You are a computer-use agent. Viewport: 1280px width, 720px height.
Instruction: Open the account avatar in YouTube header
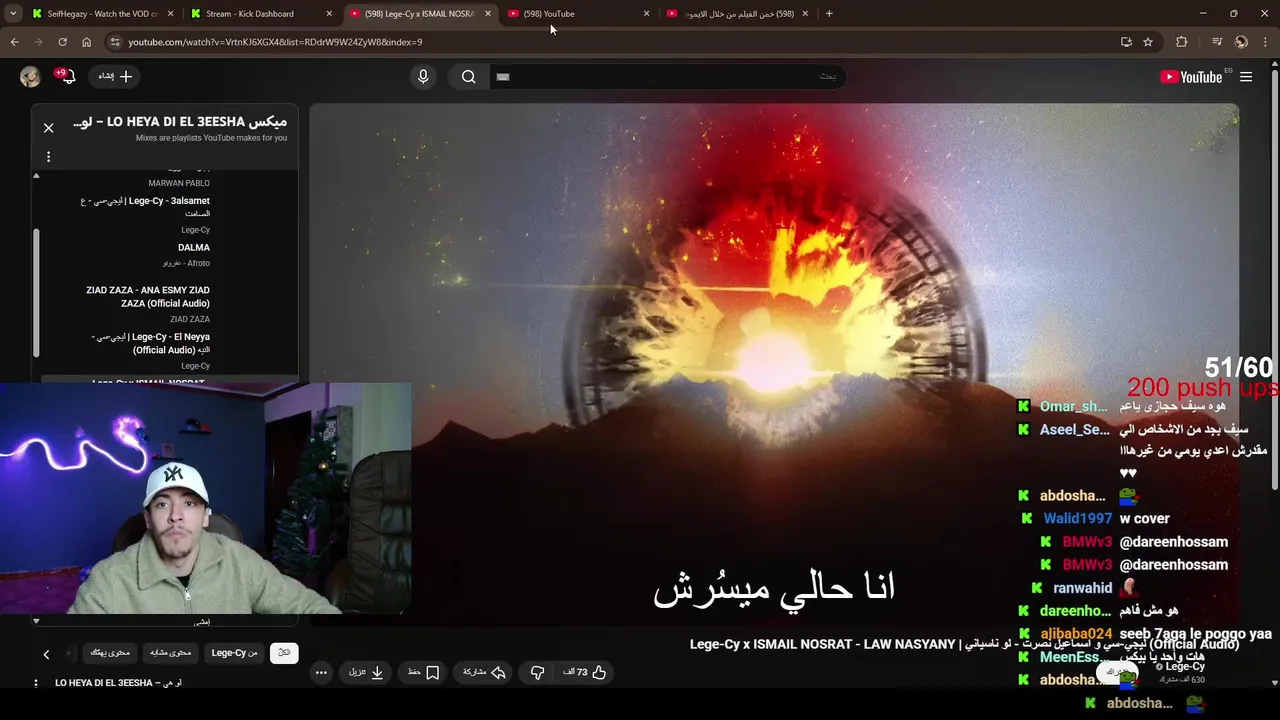[x=30, y=77]
